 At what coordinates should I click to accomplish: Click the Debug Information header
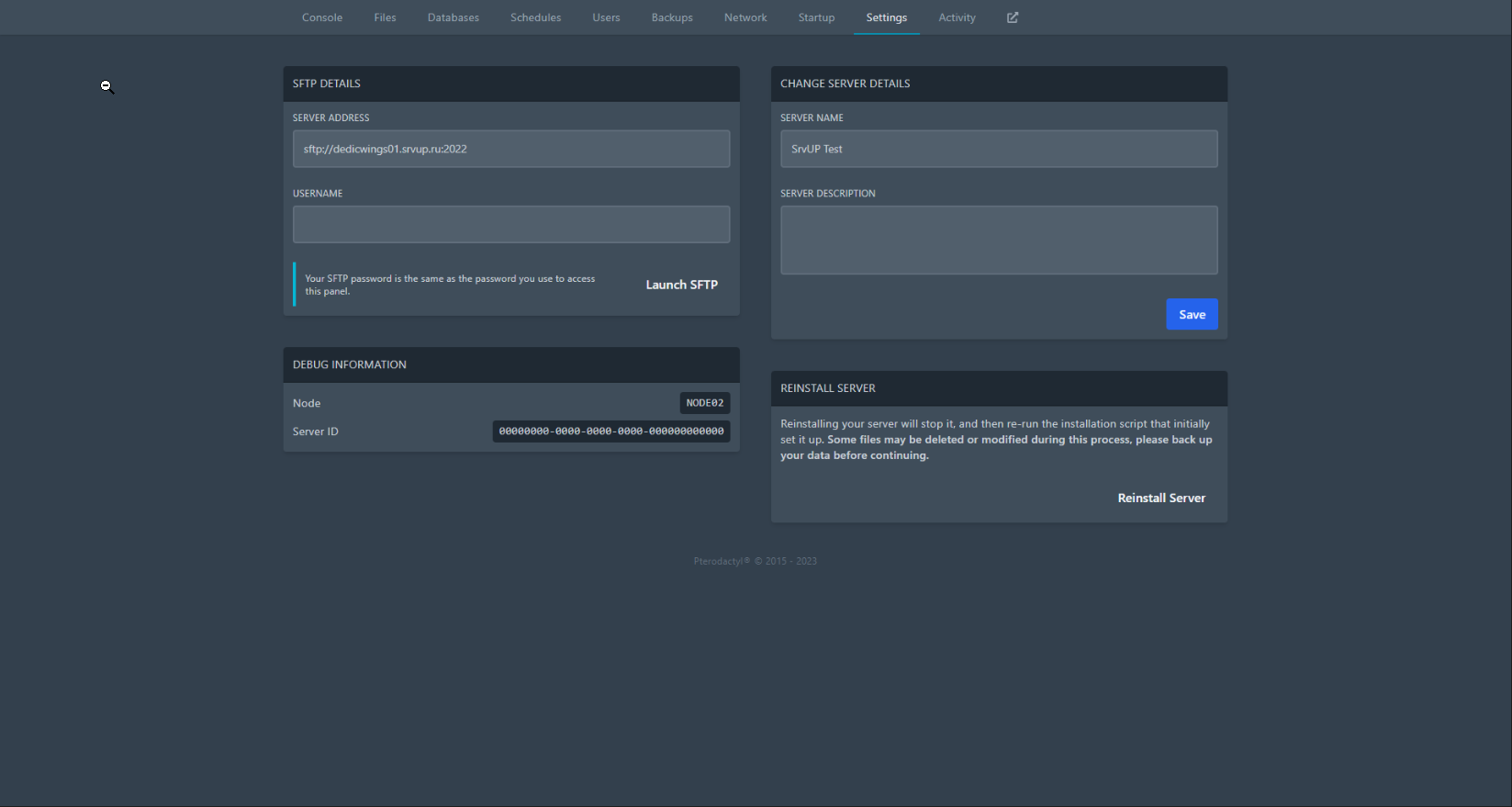point(511,364)
